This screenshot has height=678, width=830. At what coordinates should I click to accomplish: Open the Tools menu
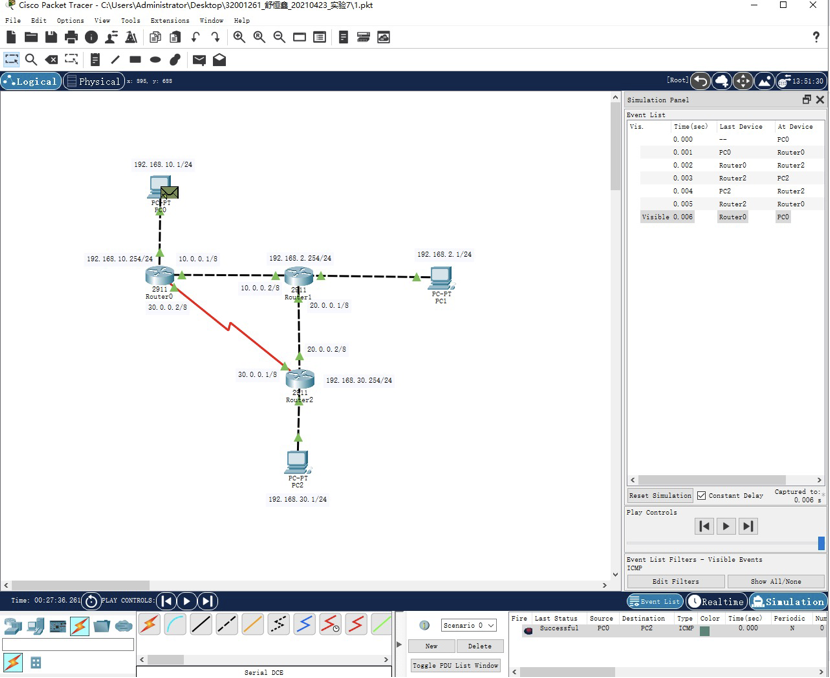coord(130,20)
